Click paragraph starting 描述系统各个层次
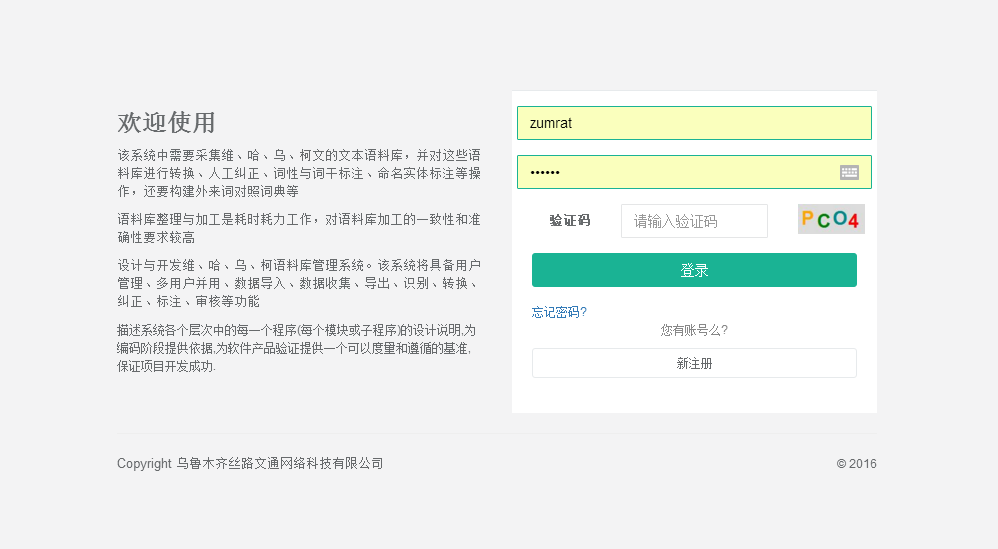 click(x=297, y=348)
